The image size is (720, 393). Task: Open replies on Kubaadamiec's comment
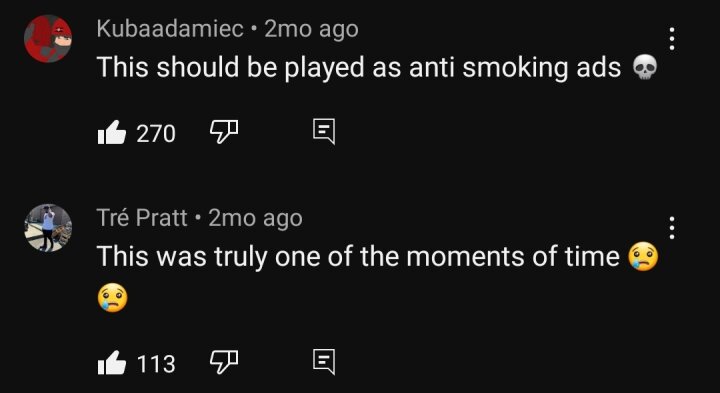(324, 132)
